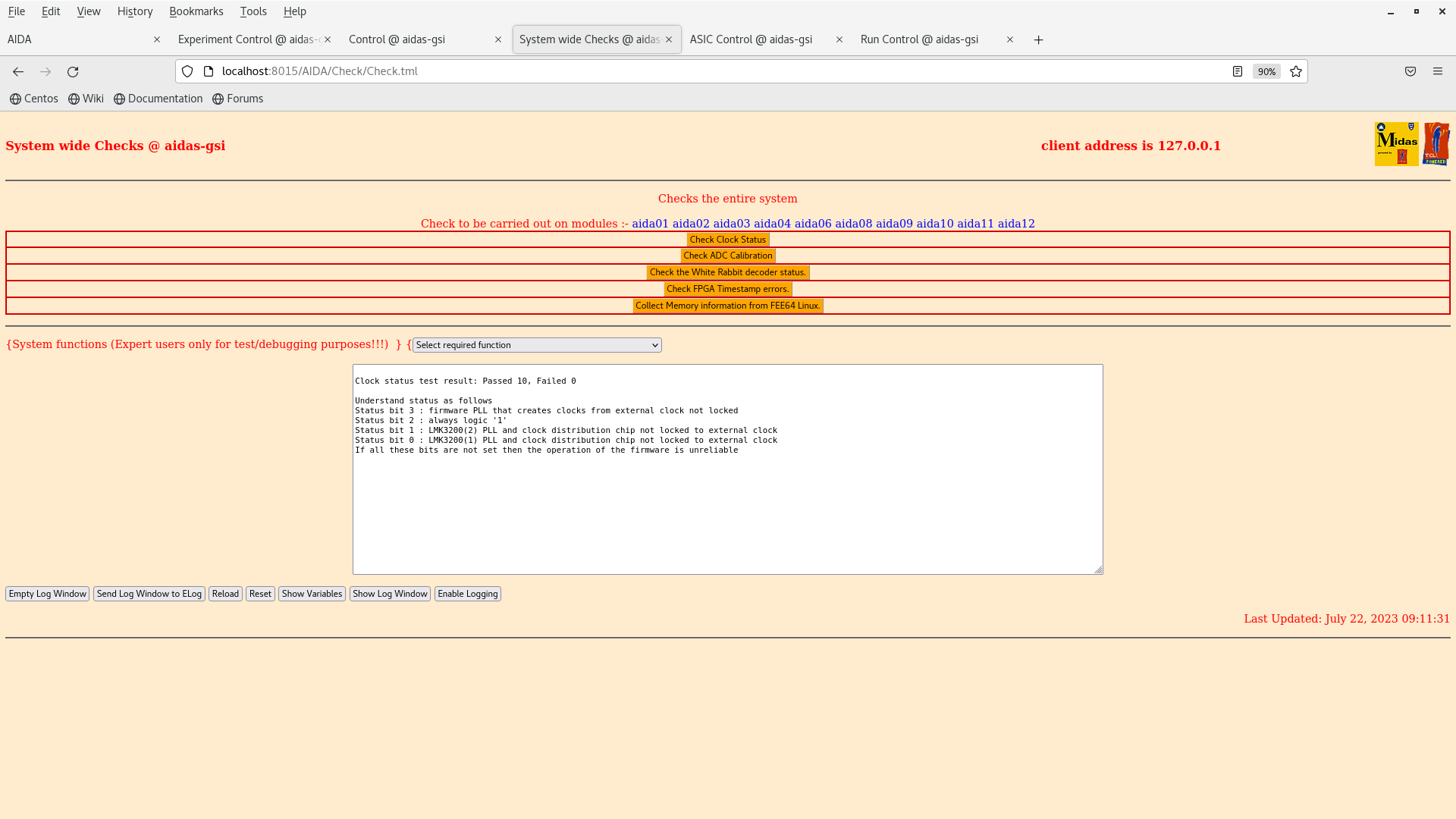The image size is (1456, 819).
Task: Switch to the ASIC Control tab
Action: click(751, 39)
